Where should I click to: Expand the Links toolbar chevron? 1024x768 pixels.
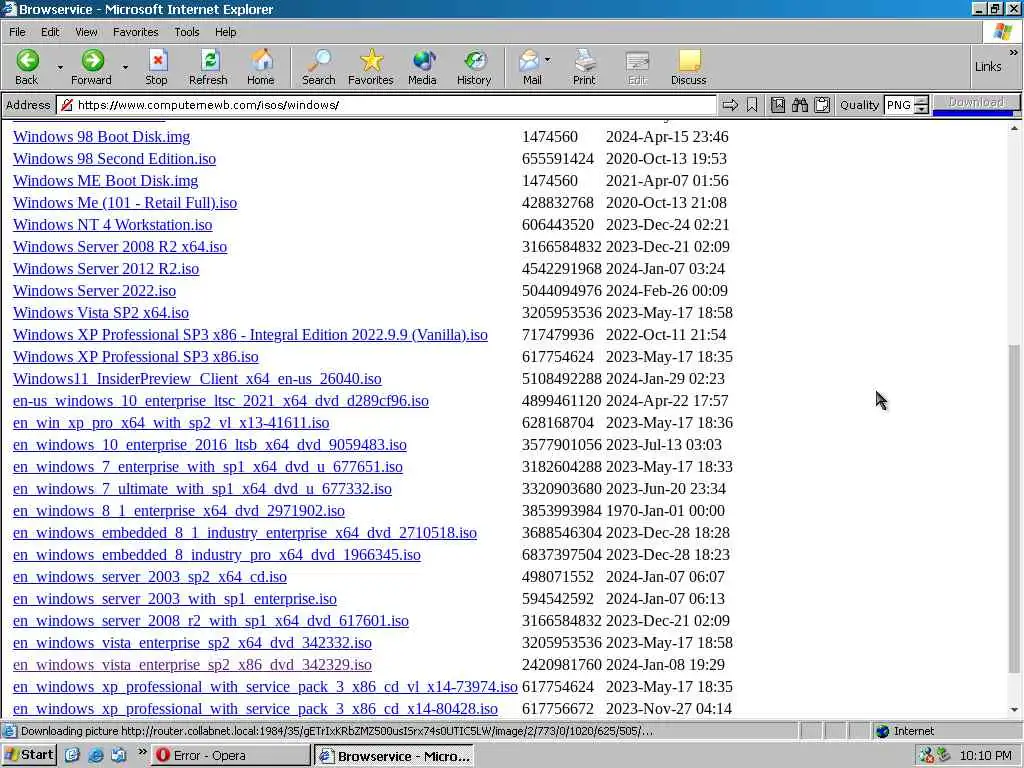click(1013, 52)
